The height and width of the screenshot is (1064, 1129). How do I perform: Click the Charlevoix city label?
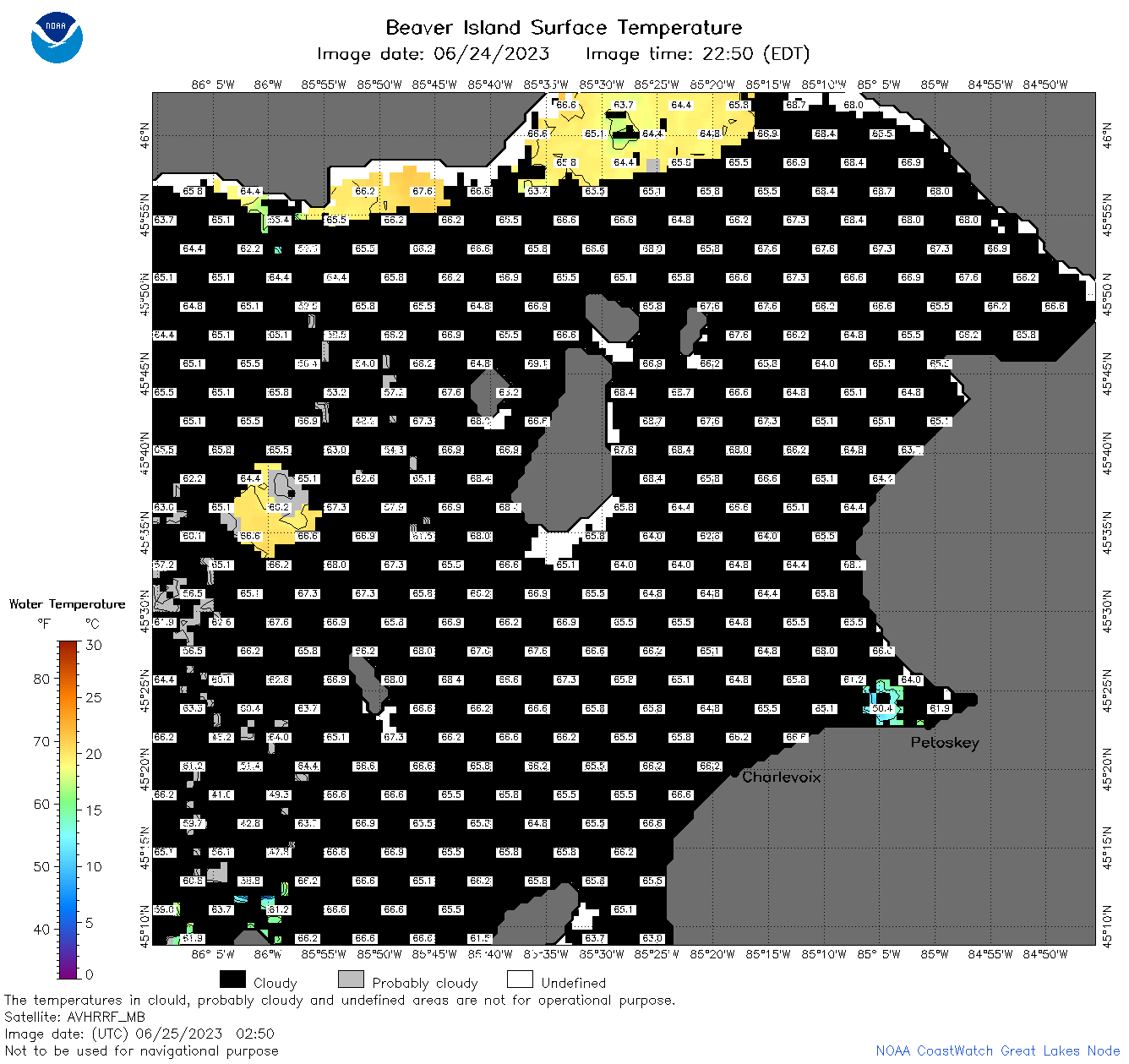point(782,777)
